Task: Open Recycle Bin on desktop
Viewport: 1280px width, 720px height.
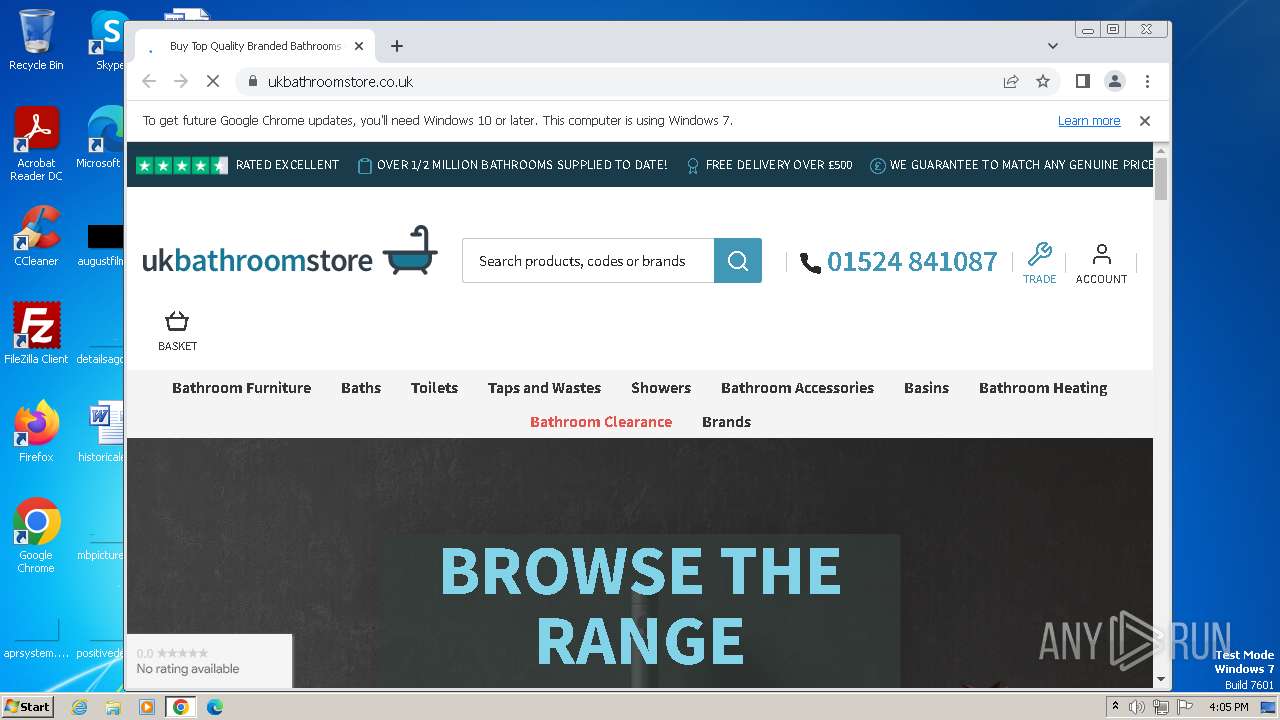Action: click(x=36, y=40)
